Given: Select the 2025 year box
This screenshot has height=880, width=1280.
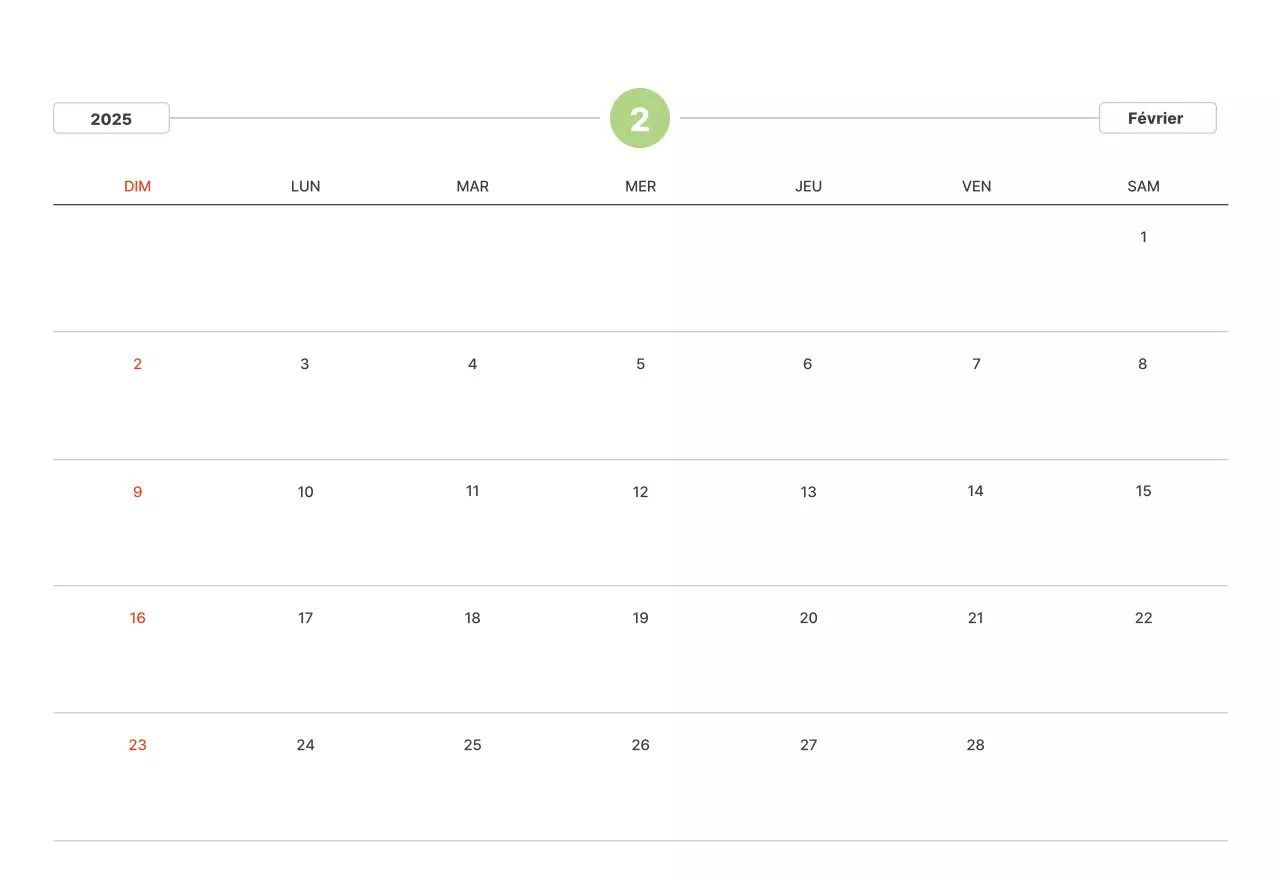Looking at the screenshot, I should click(x=111, y=119).
